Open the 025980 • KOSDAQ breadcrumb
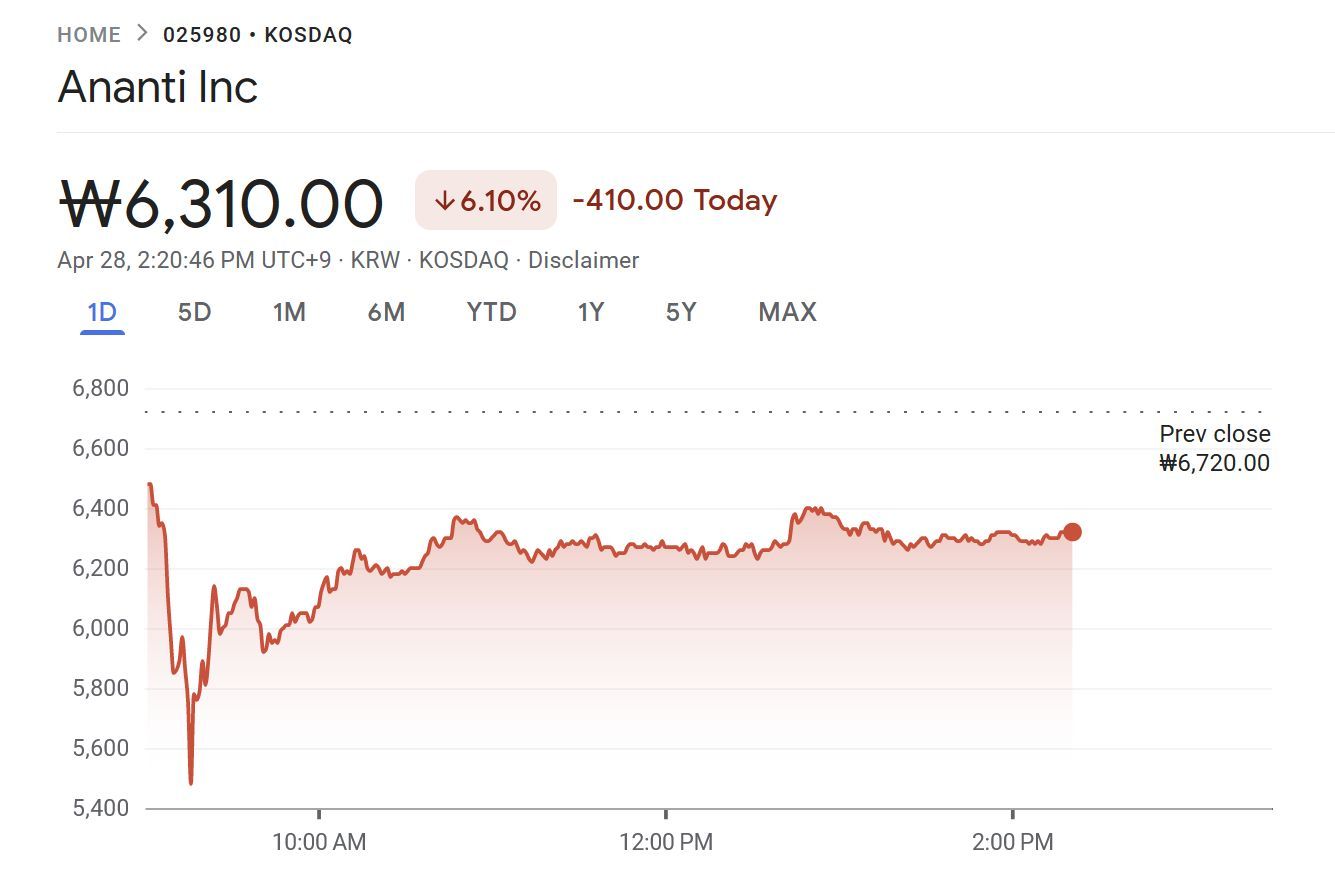1335x873 pixels. tap(258, 35)
